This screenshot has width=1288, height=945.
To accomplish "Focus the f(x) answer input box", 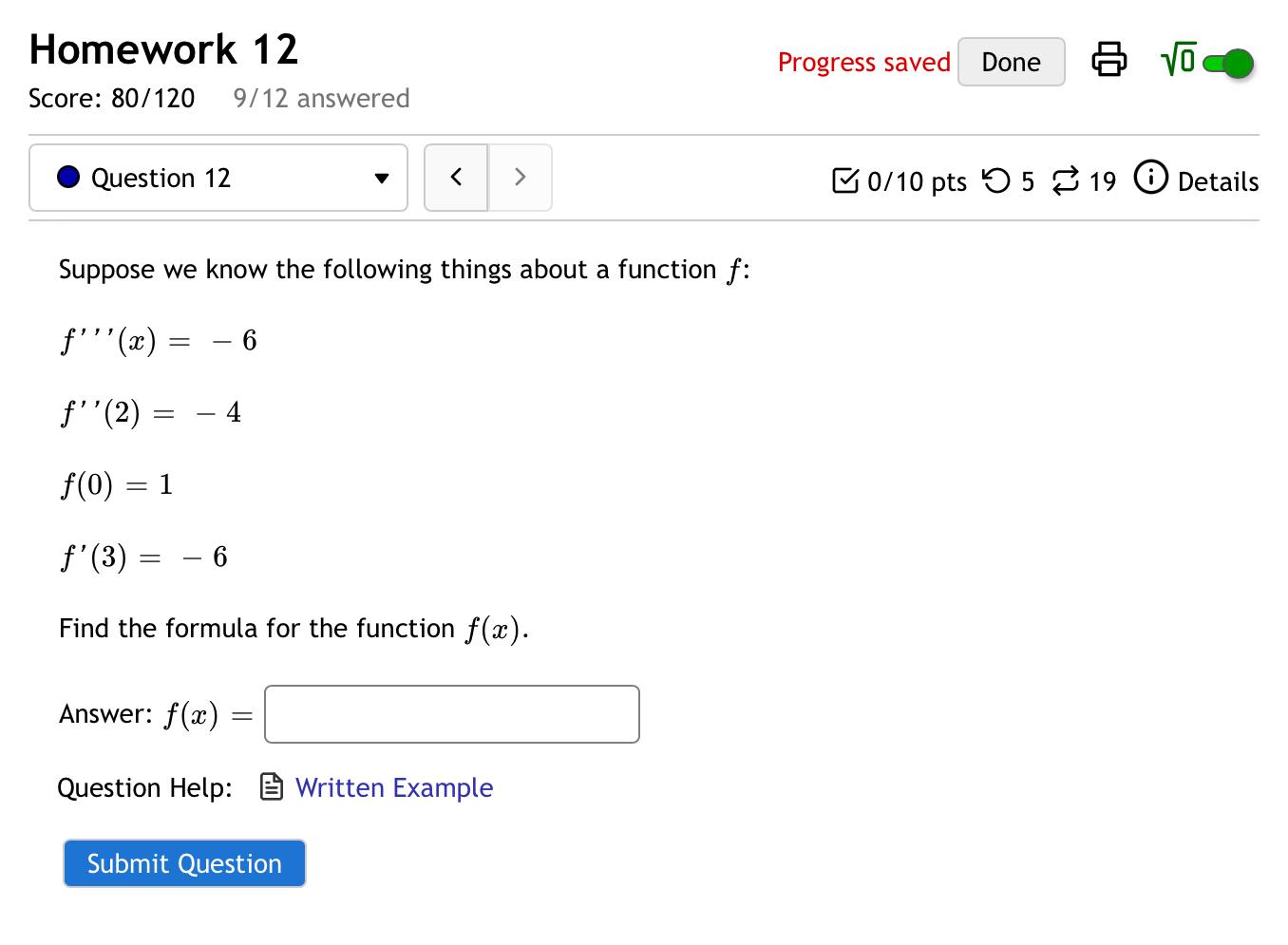I will pos(451,713).
